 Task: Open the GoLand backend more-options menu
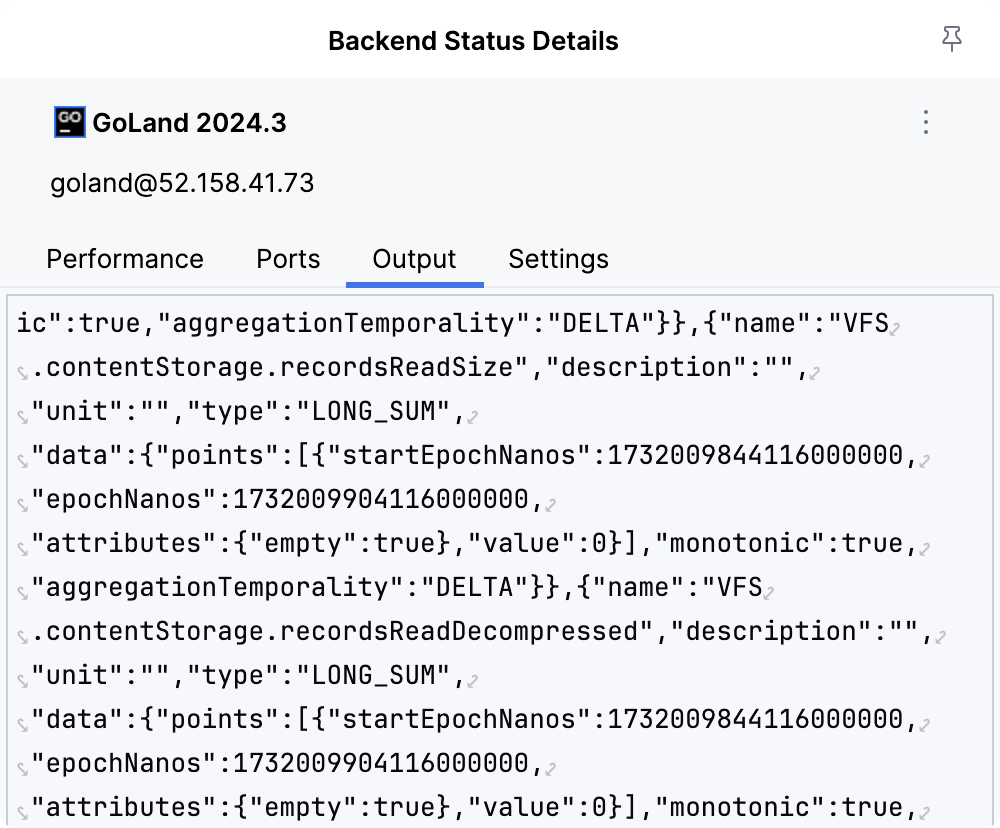coord(926,123)
